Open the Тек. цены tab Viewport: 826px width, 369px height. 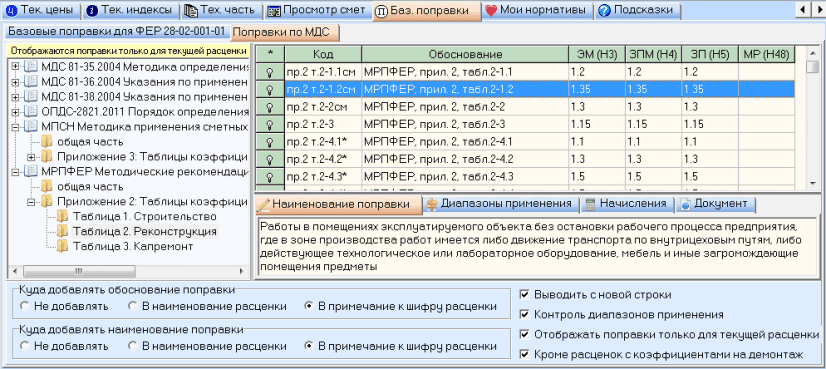click(41, 10)
